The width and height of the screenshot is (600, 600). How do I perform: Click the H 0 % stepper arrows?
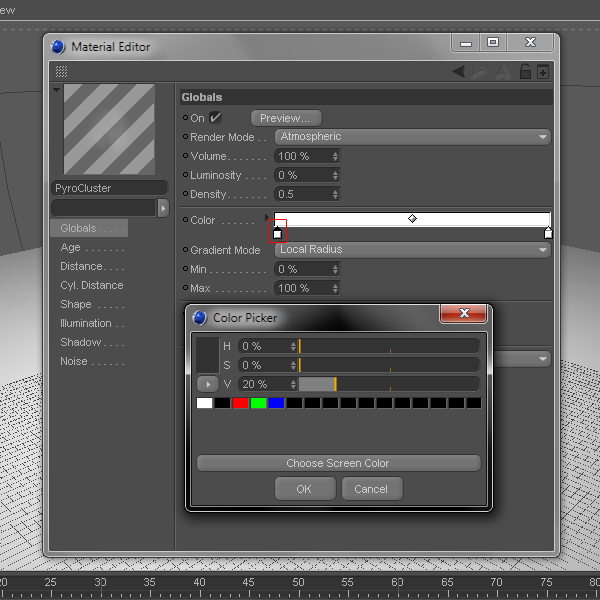tap(293, 346)
